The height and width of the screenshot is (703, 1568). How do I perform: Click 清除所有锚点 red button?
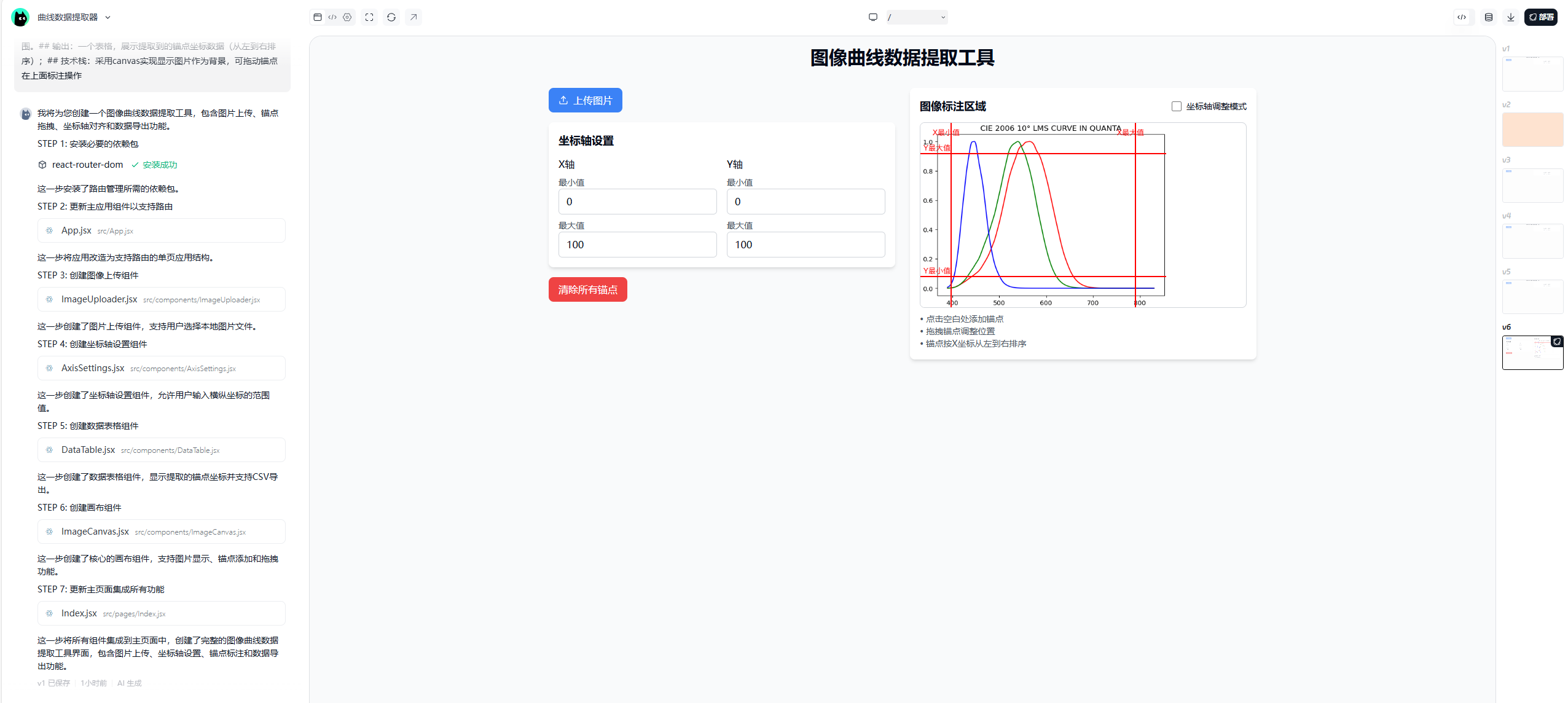587,289
